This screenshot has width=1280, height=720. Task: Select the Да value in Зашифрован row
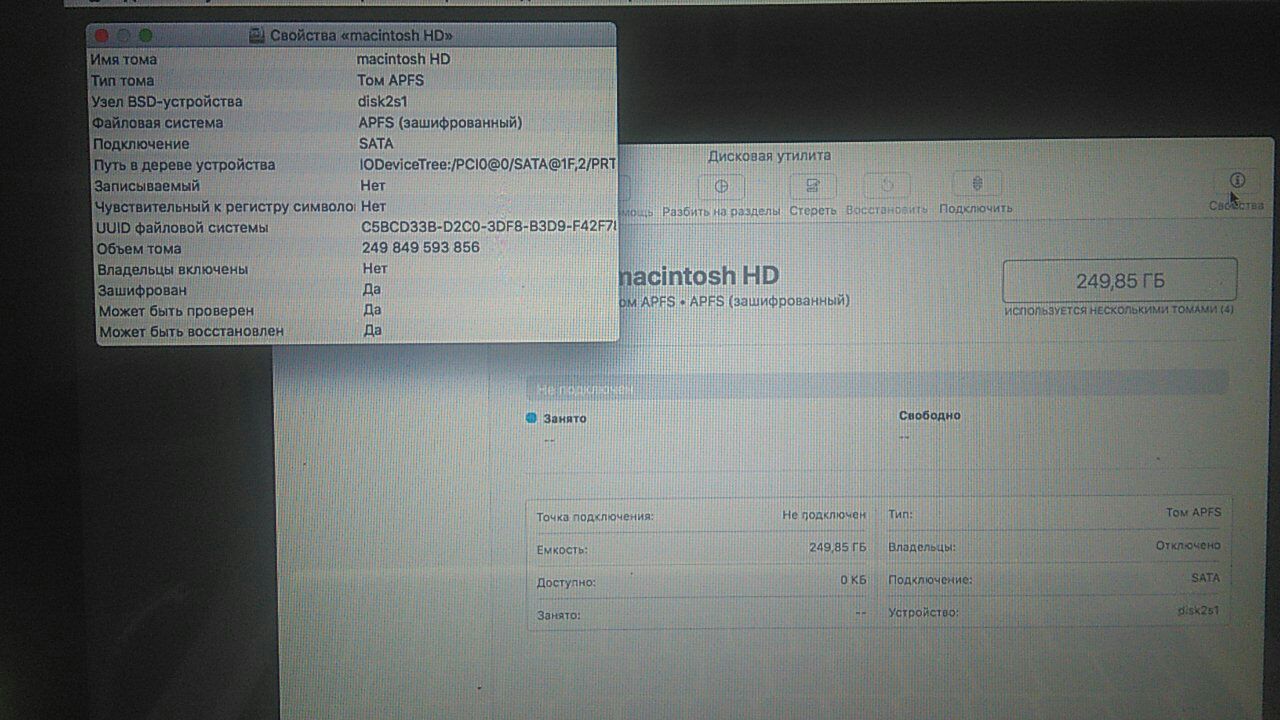372,289
